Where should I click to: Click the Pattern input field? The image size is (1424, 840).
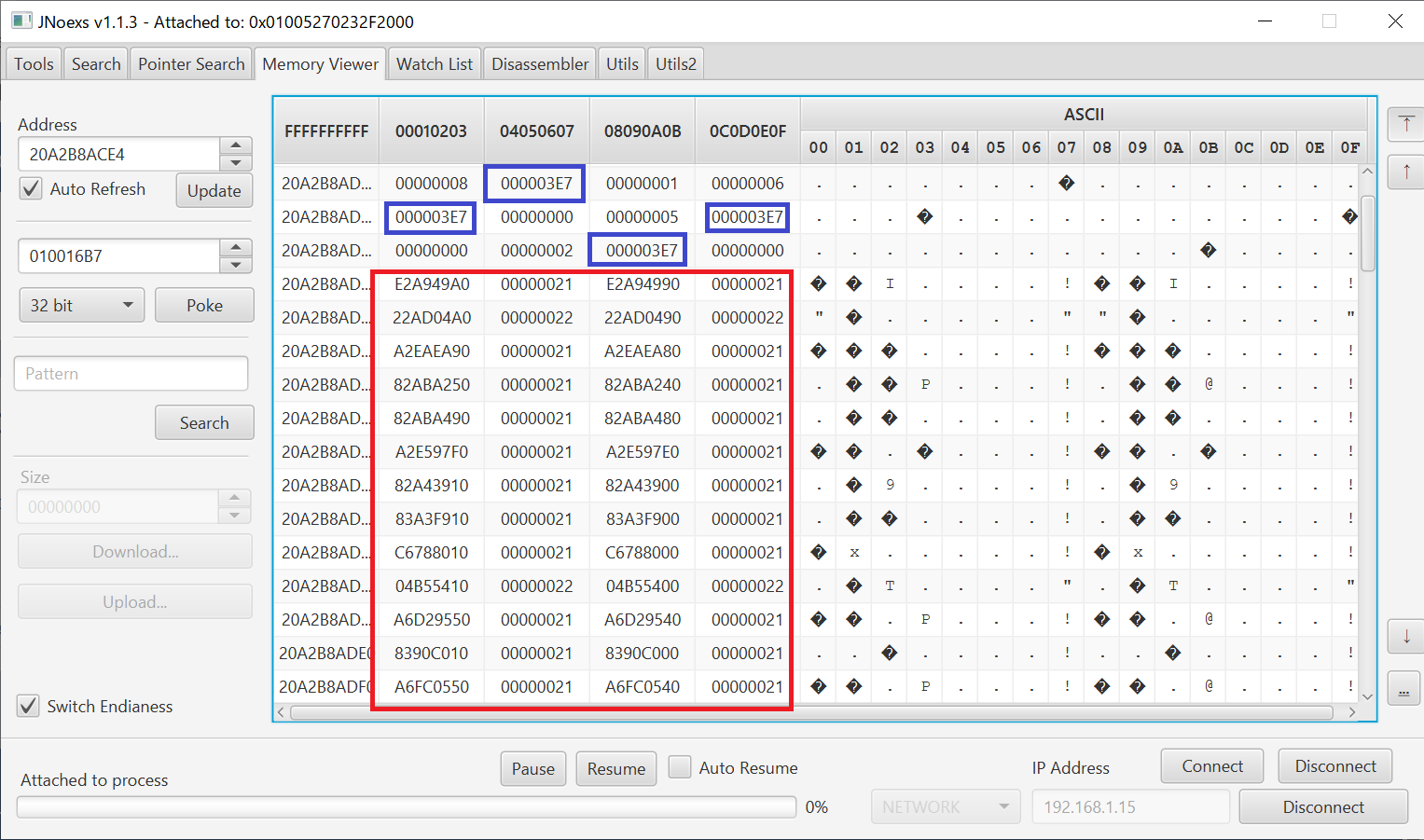click(x=131, y=373)
